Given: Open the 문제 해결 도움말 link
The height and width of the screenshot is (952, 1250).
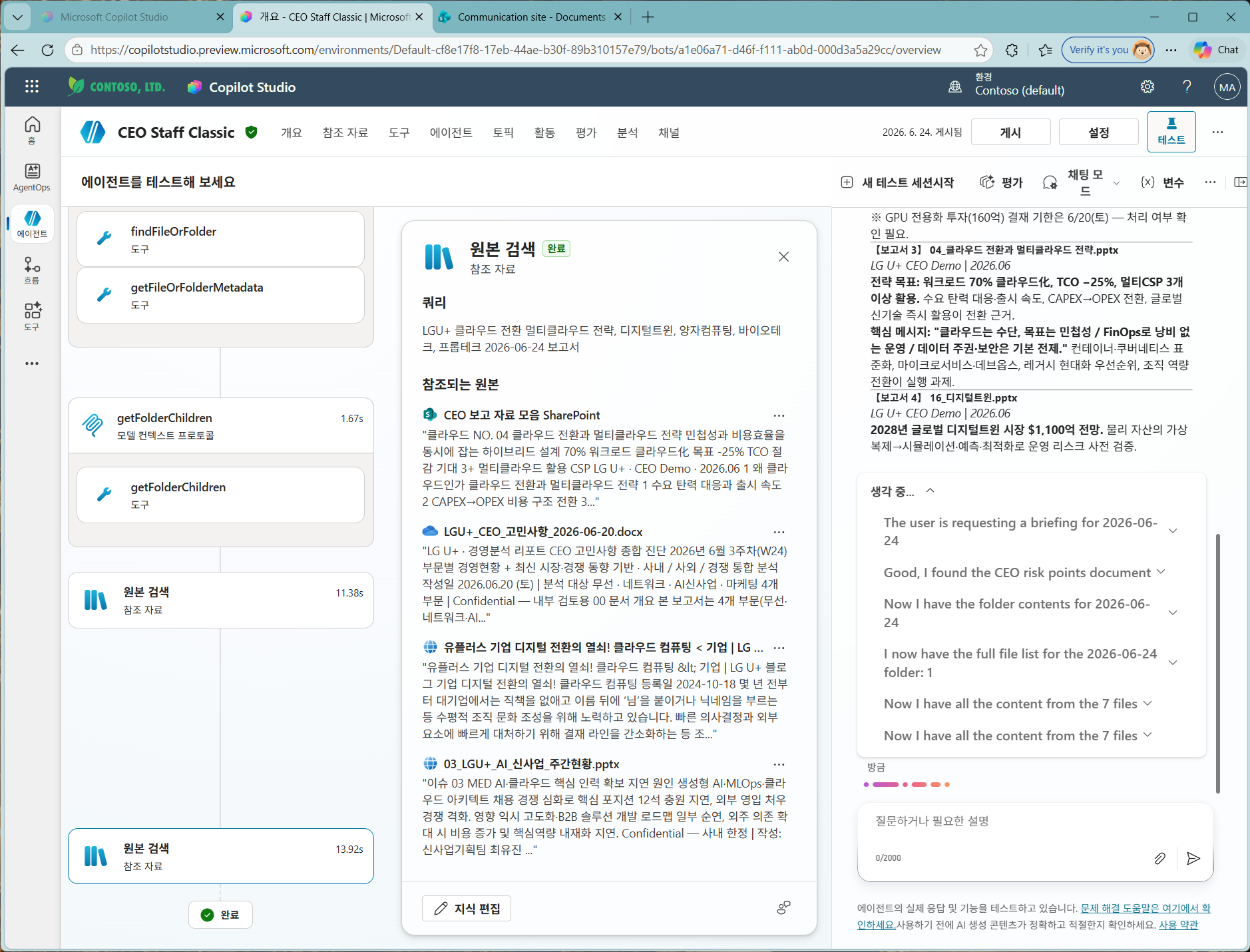Looking at the screenshot, I should [x=1146, y=908].
